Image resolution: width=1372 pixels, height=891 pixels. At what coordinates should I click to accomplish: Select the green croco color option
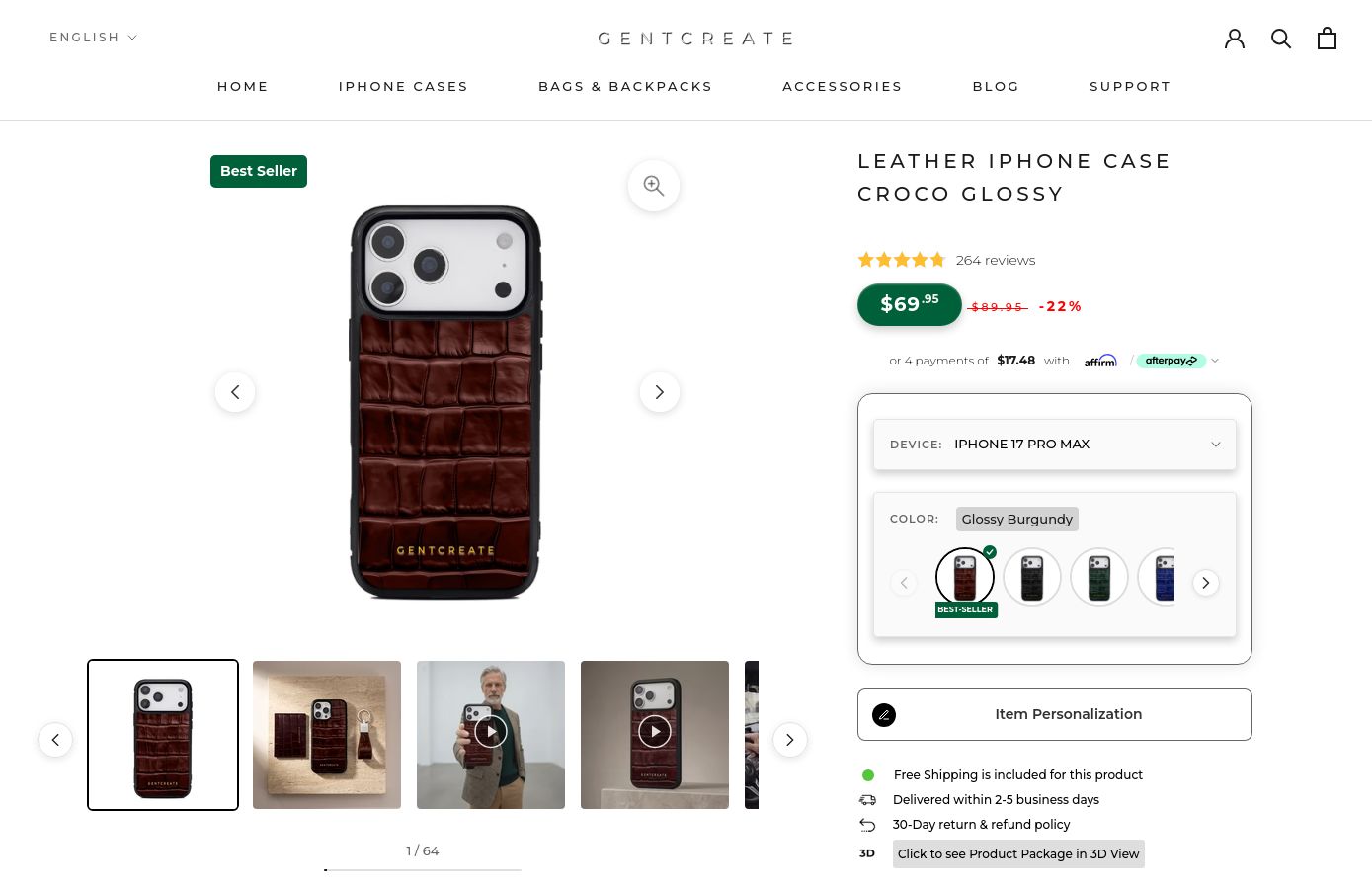1099,577
